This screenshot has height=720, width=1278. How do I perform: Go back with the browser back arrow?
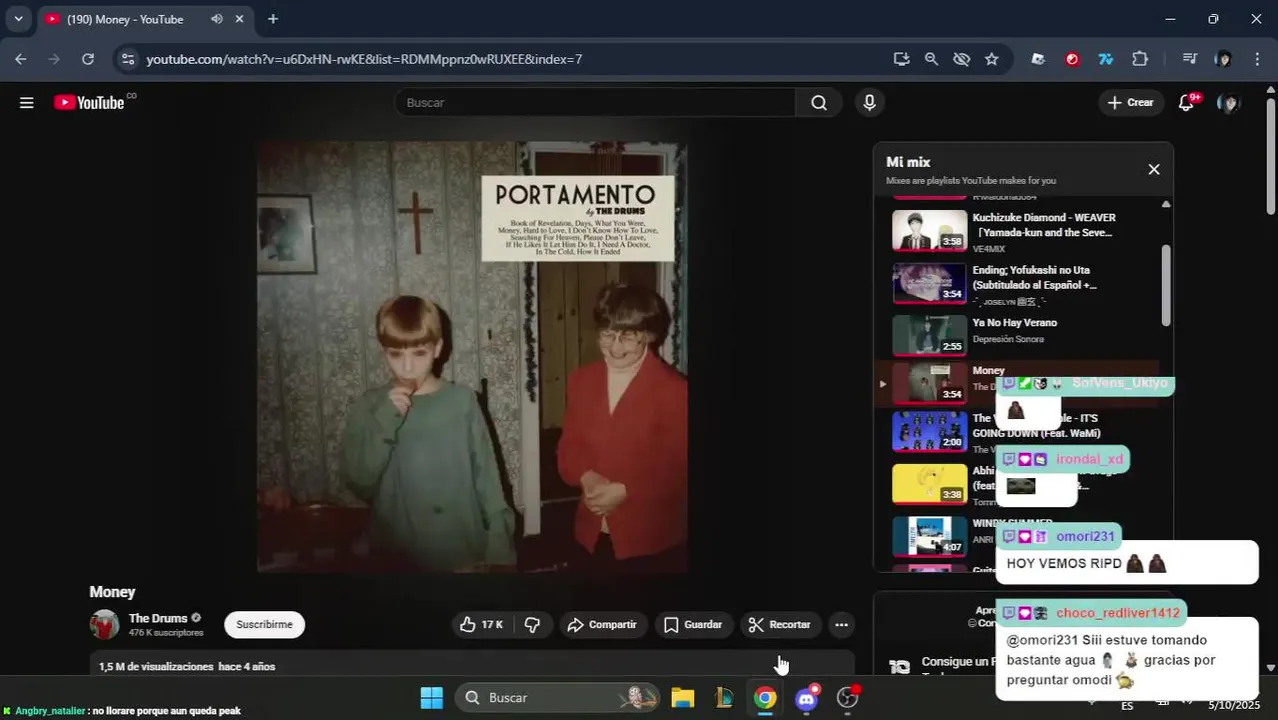[x=21, y=59]
